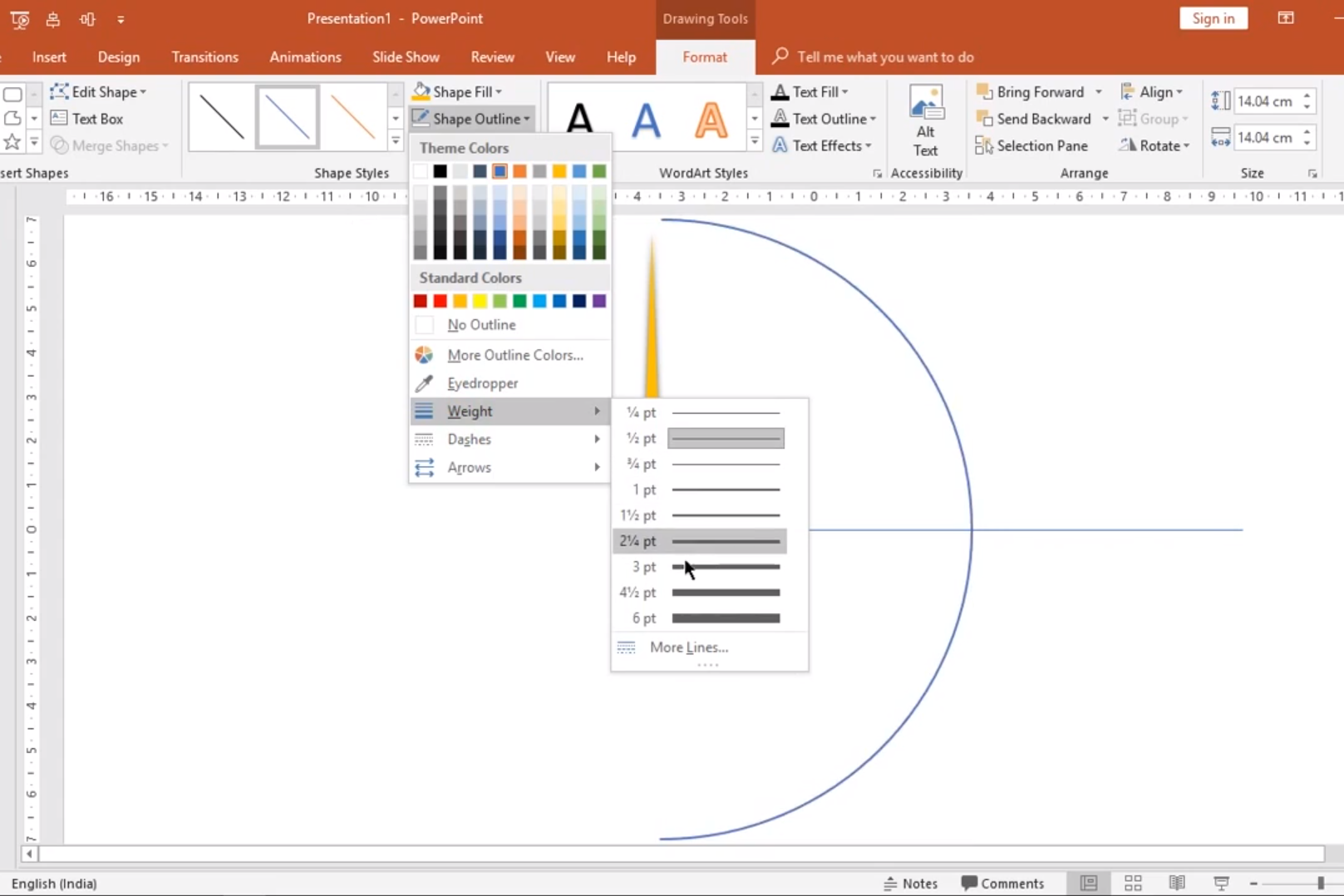Select No Outline option
The image size is (1344, 896).
[x=481, y=325]
